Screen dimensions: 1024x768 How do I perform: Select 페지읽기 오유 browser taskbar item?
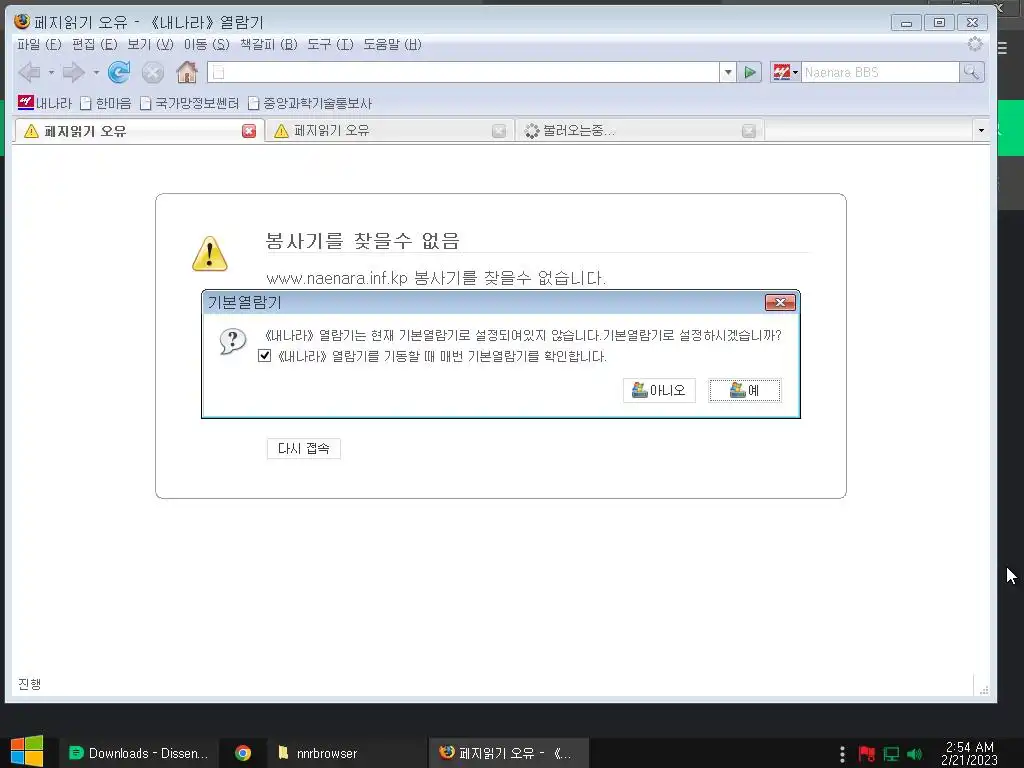coord(509,753)
